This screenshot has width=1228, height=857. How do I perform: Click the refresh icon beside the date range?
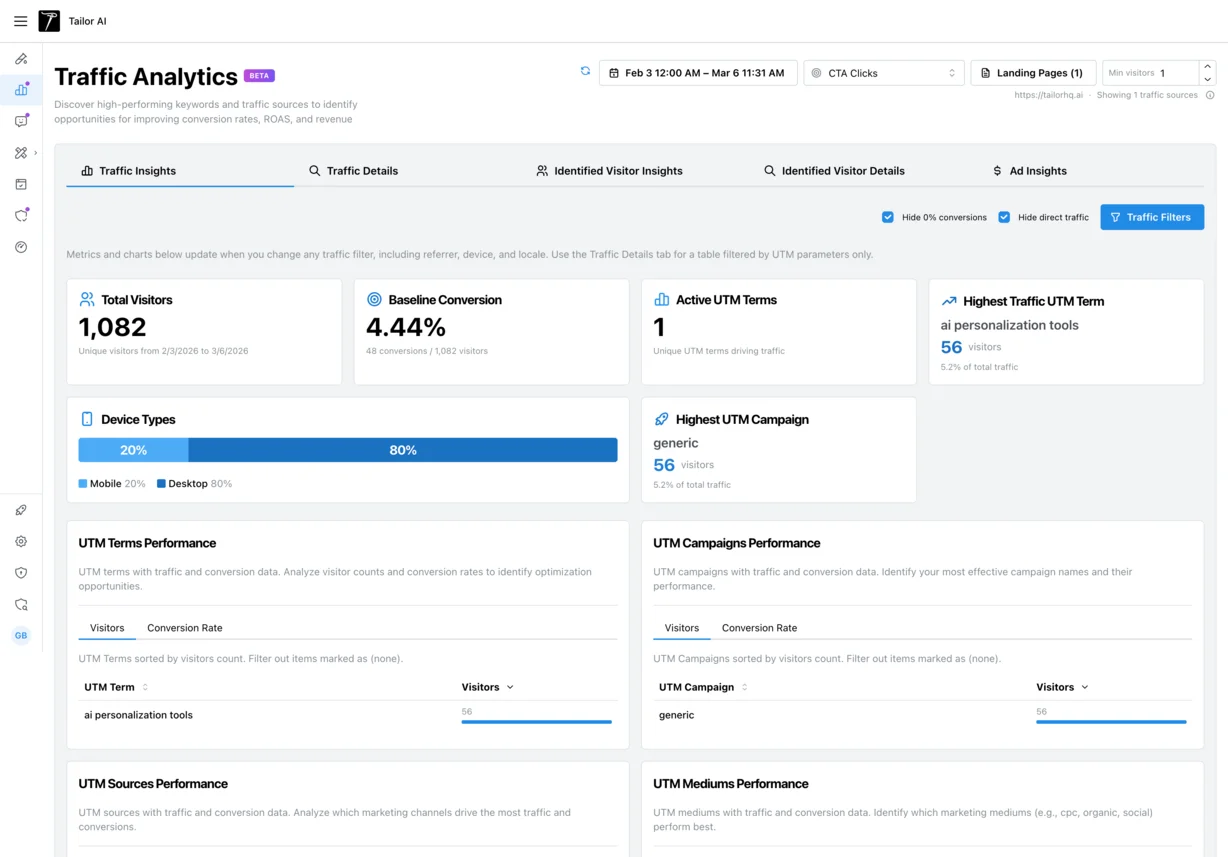click(x=585, y=71)
